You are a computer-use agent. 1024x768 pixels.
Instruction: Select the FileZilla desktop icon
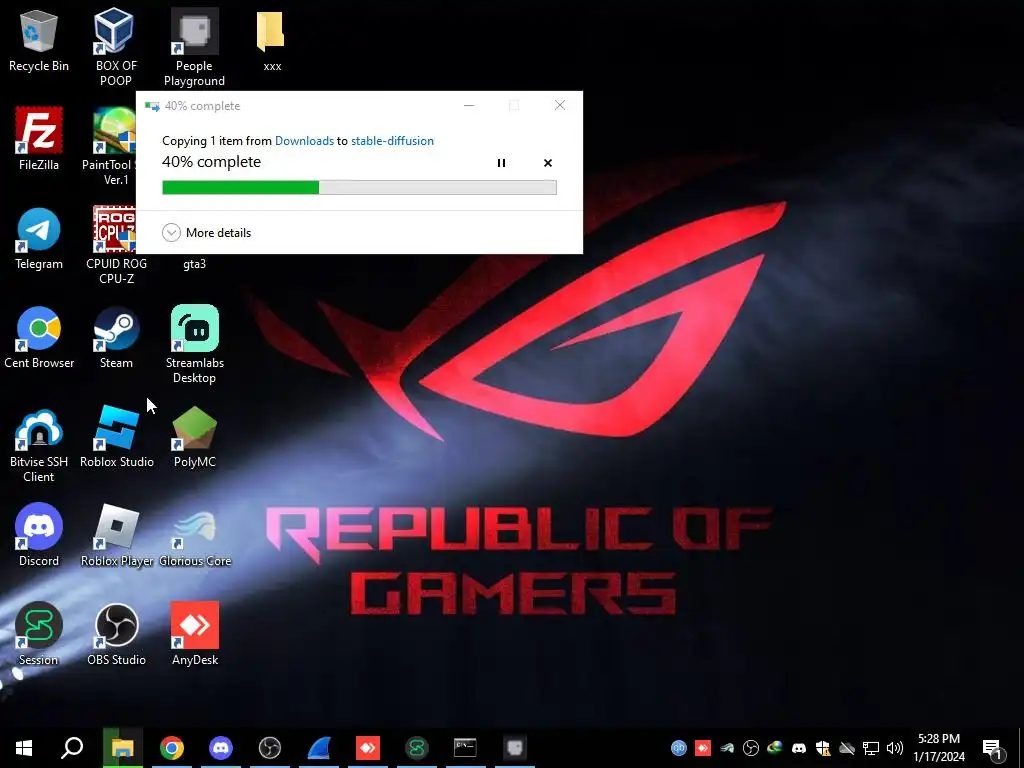coord(39,139)
